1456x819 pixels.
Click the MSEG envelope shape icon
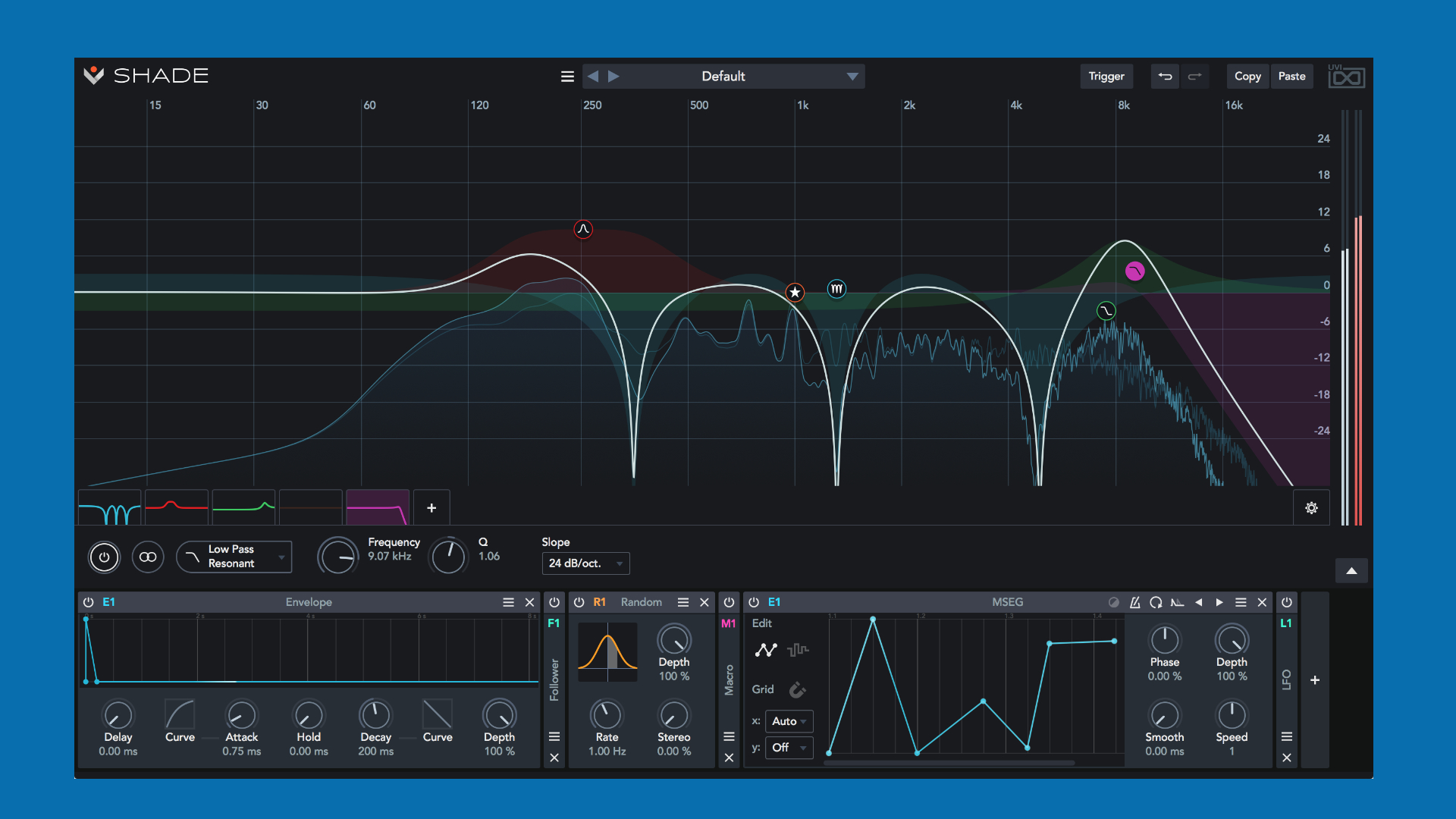pyautogui.click(x=1177, y=602)
